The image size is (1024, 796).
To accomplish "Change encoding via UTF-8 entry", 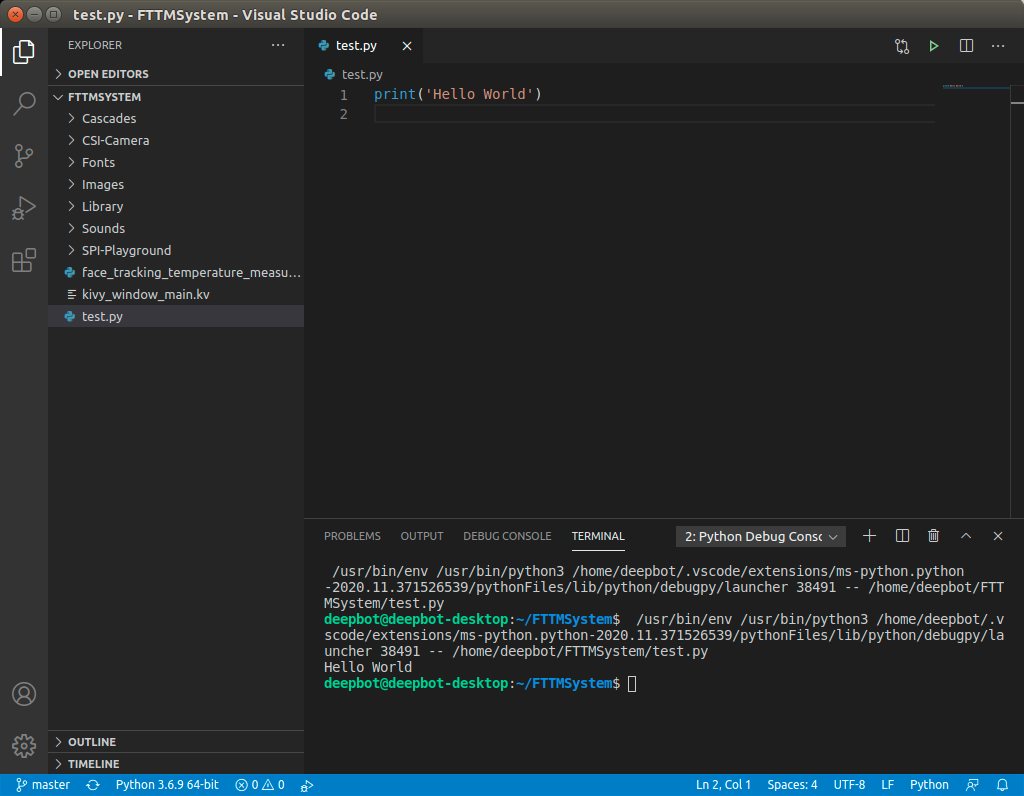I will point(849,785).
